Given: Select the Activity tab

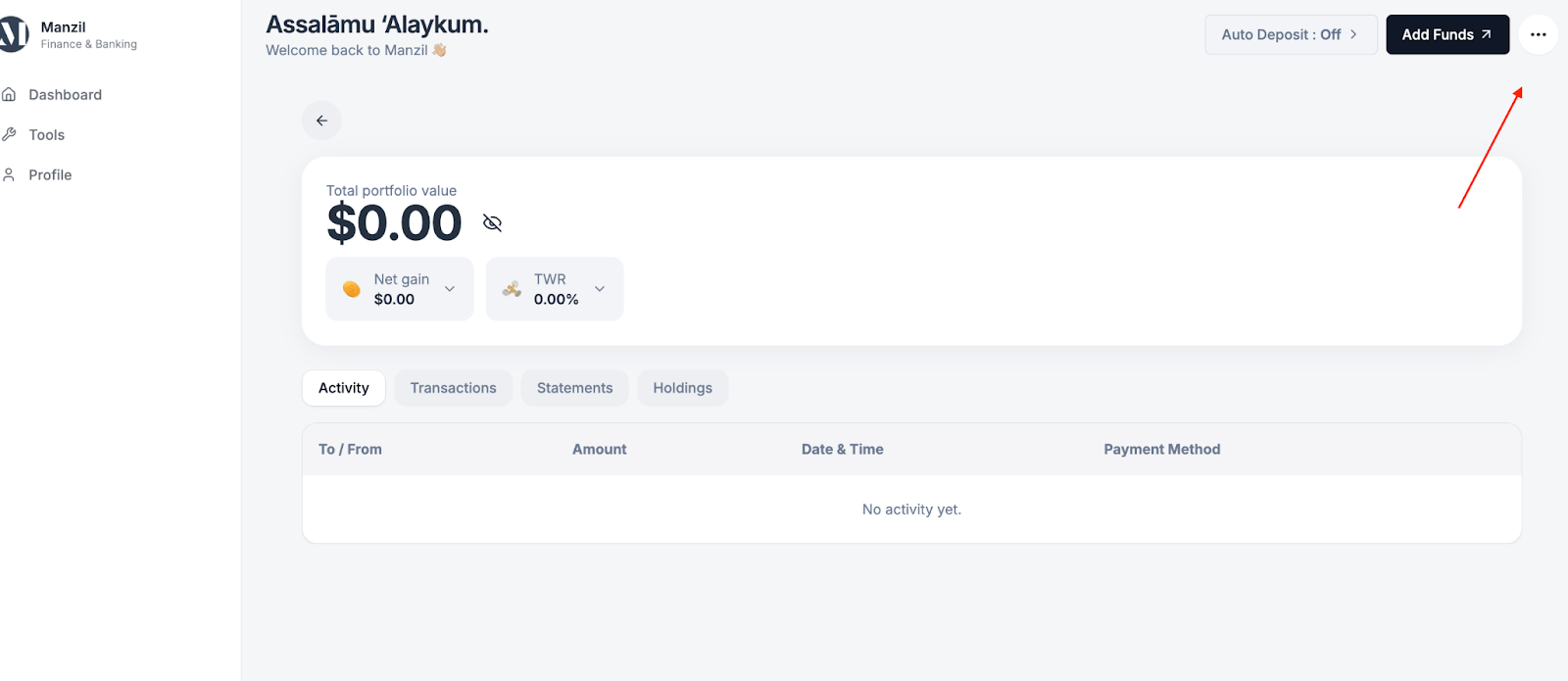Looking at the screenshot, I should pyautogui.click(x=343, y=388).
